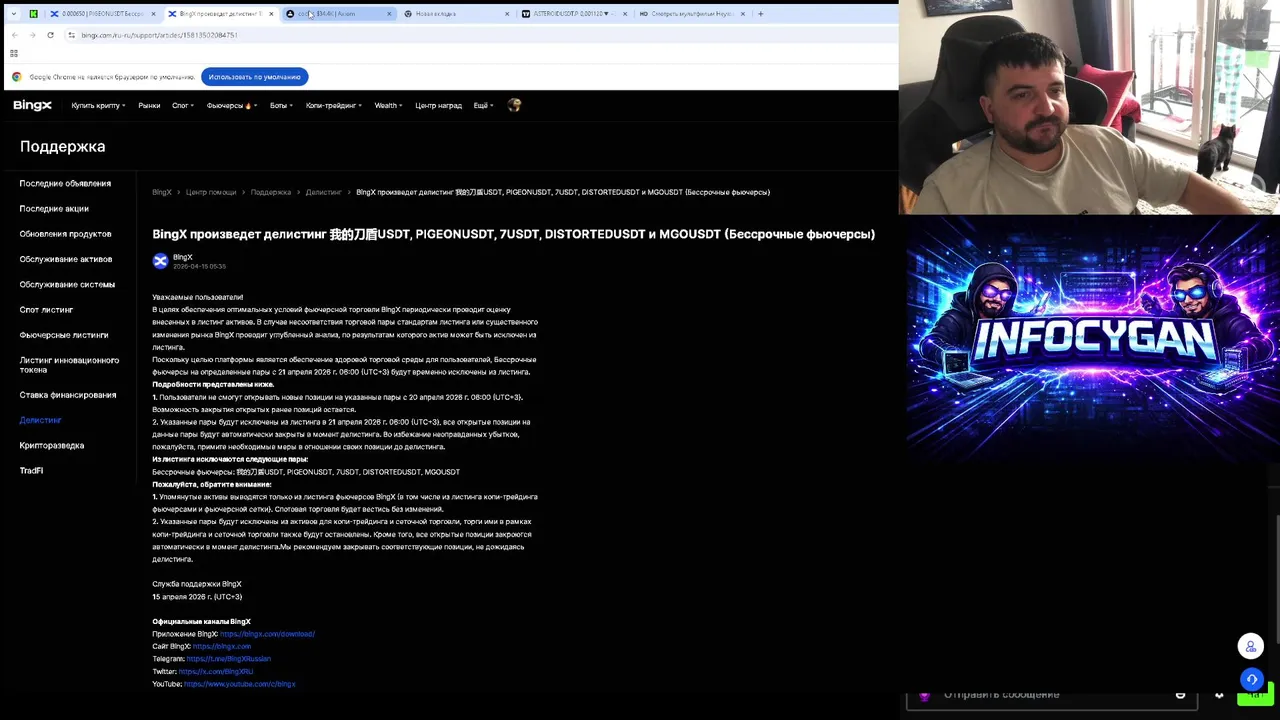Click the article date under BingX author
Viewport: 1280px width, 720px height.
click(x=199, y=267)
